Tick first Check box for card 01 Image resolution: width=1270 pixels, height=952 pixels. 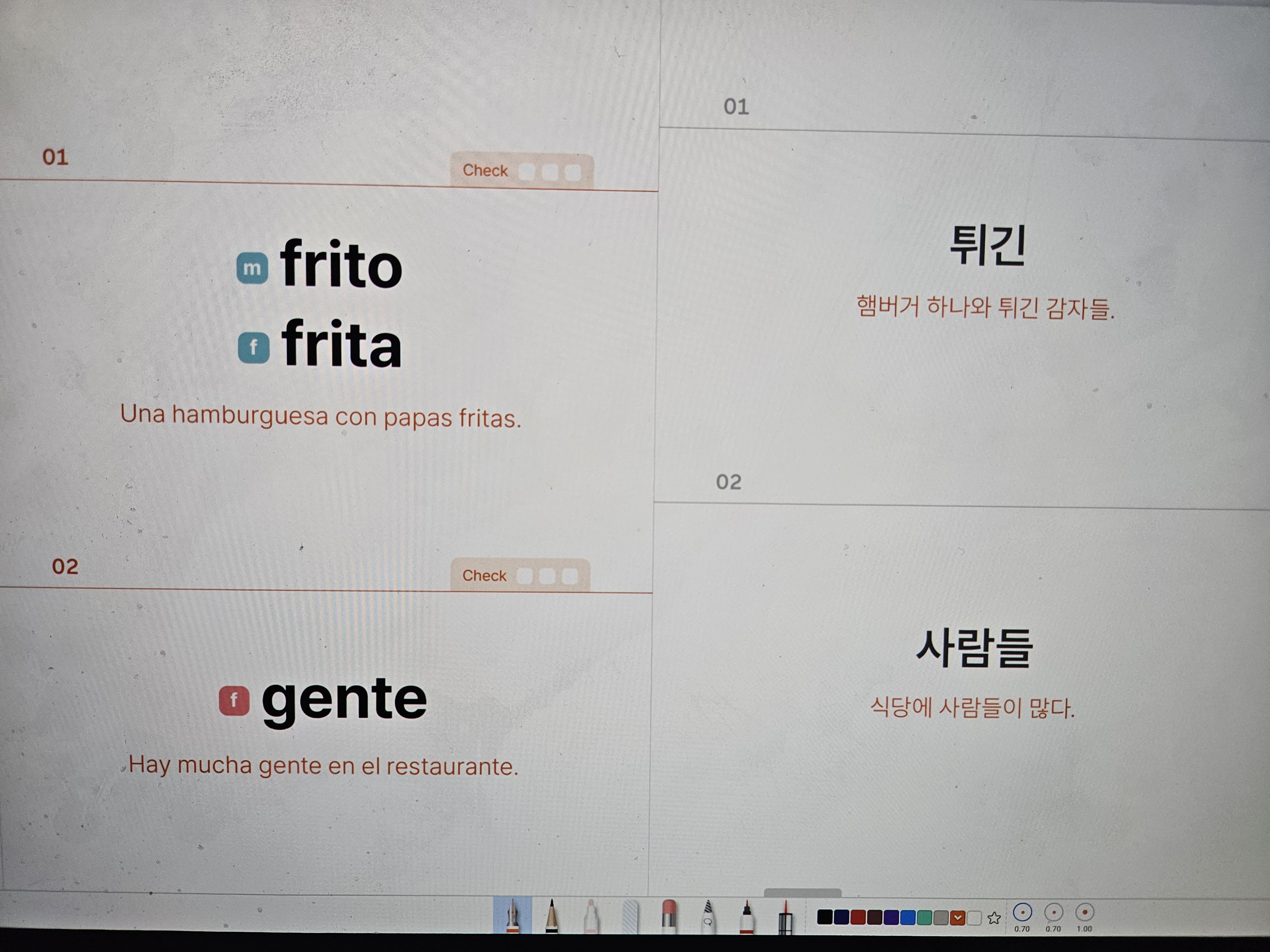526,172
